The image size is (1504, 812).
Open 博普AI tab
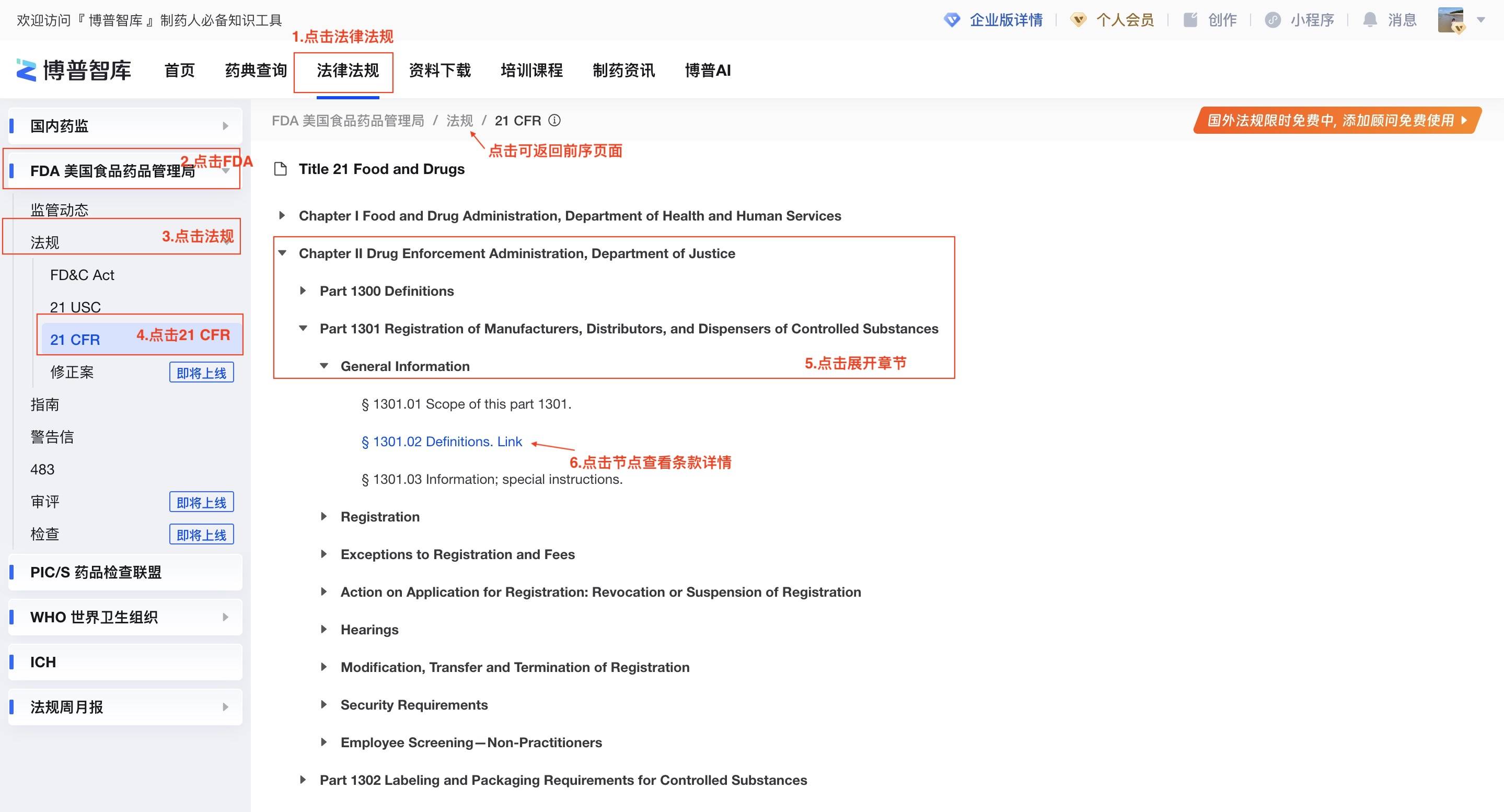tap(708, 71)
